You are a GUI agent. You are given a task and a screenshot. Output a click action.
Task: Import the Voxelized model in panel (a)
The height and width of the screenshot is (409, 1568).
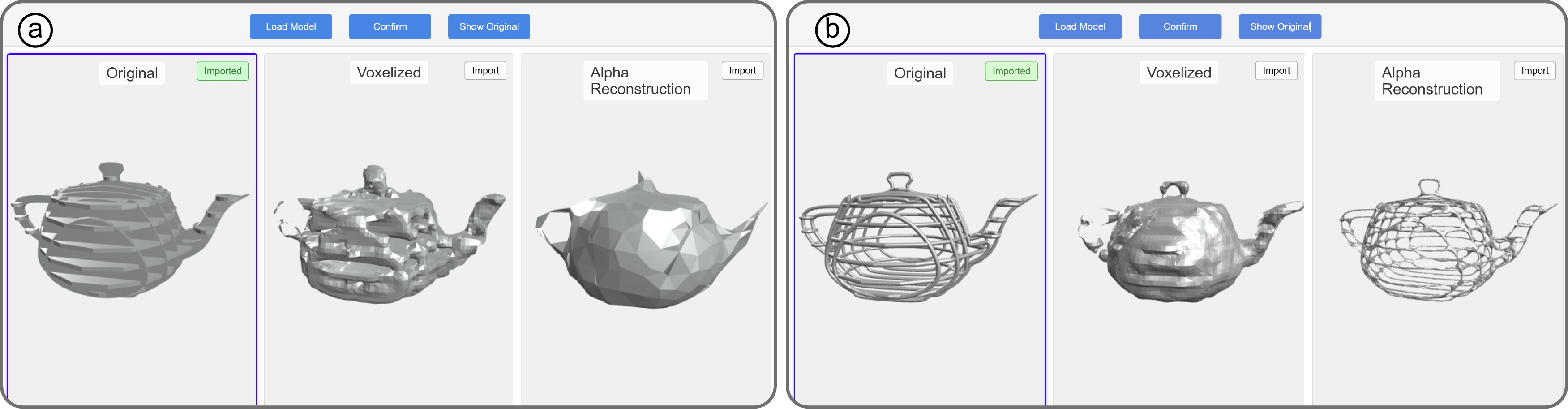click(485, 71)
